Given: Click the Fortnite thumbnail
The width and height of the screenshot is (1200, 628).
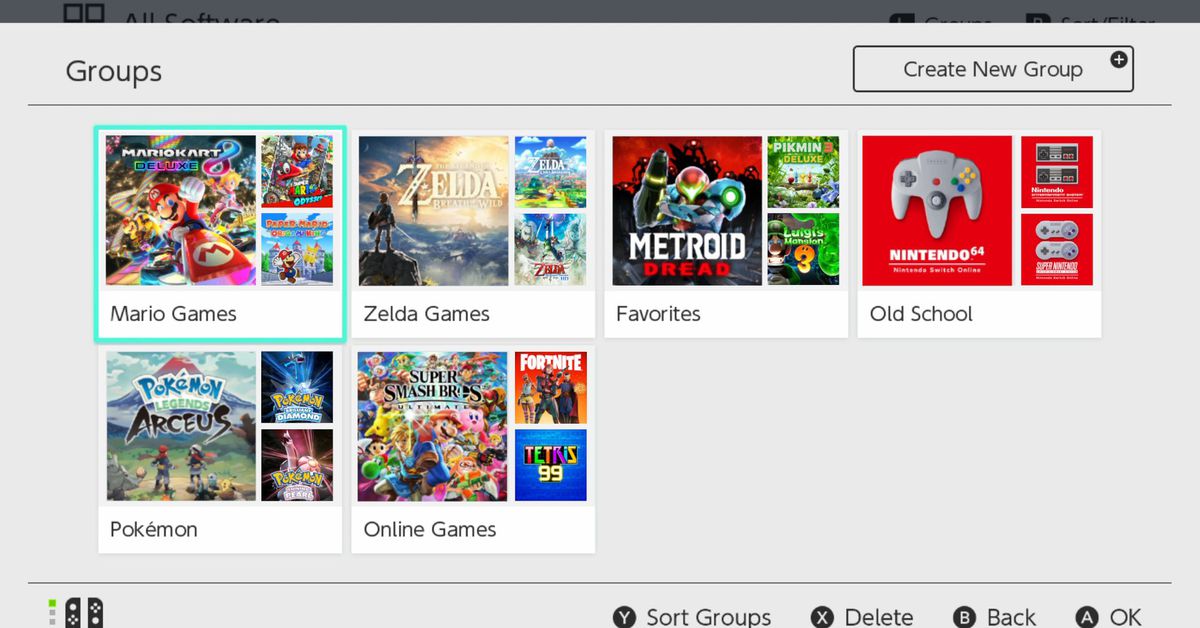Looking at the screenshot, I should pyautogui.click(x=551, y=388).
